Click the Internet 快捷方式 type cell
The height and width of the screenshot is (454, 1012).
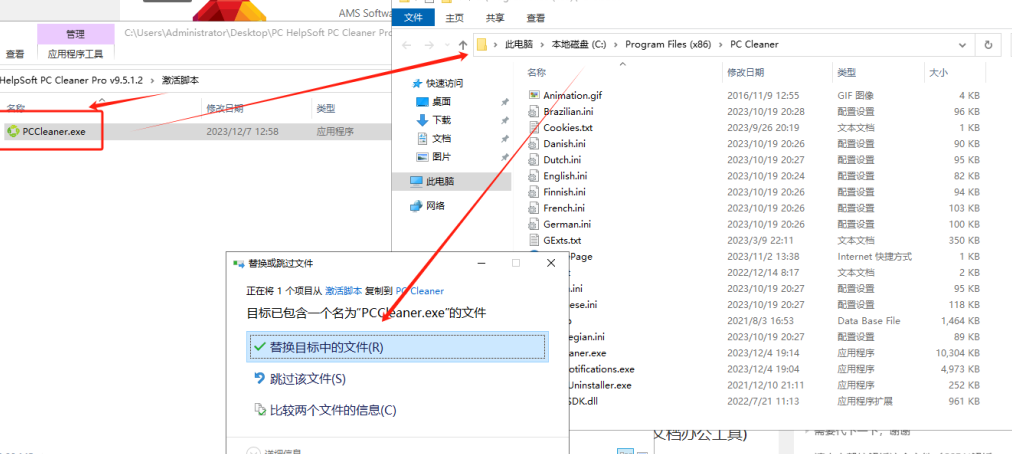coord(875,256)
